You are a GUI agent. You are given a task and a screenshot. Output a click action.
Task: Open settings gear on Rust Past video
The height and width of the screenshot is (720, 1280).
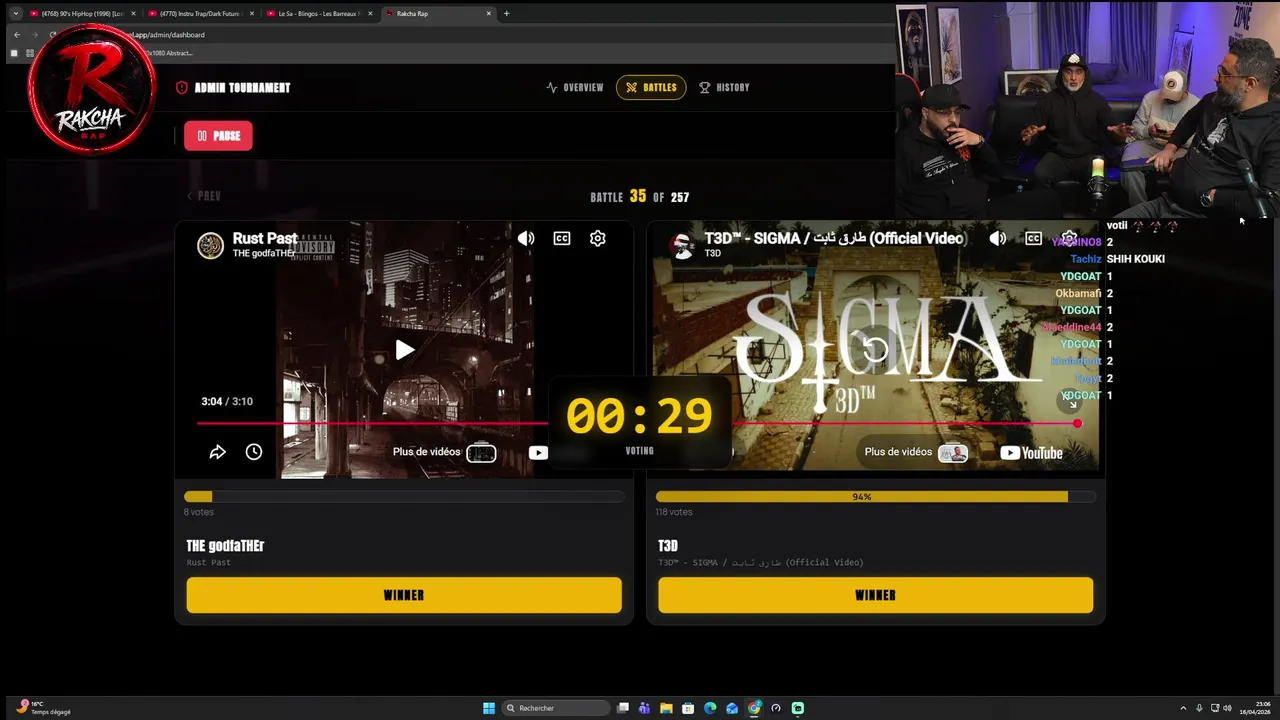coord(598,238)
